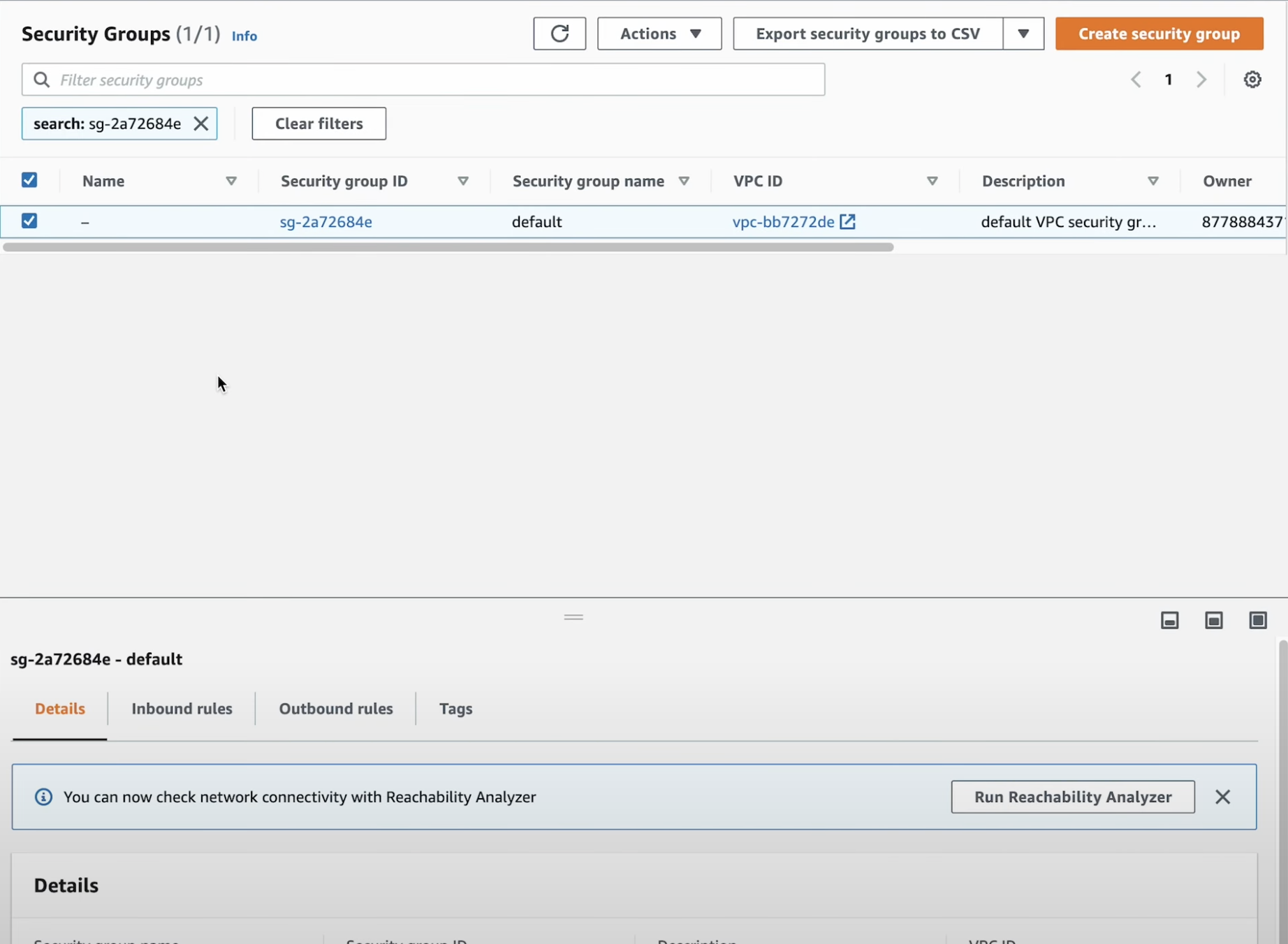Image resolution: width=1288 pixels, height=944 pixels.
Task: Uncheck the sg-2a72684e row checkbox
Action: (x=29, y=221)
